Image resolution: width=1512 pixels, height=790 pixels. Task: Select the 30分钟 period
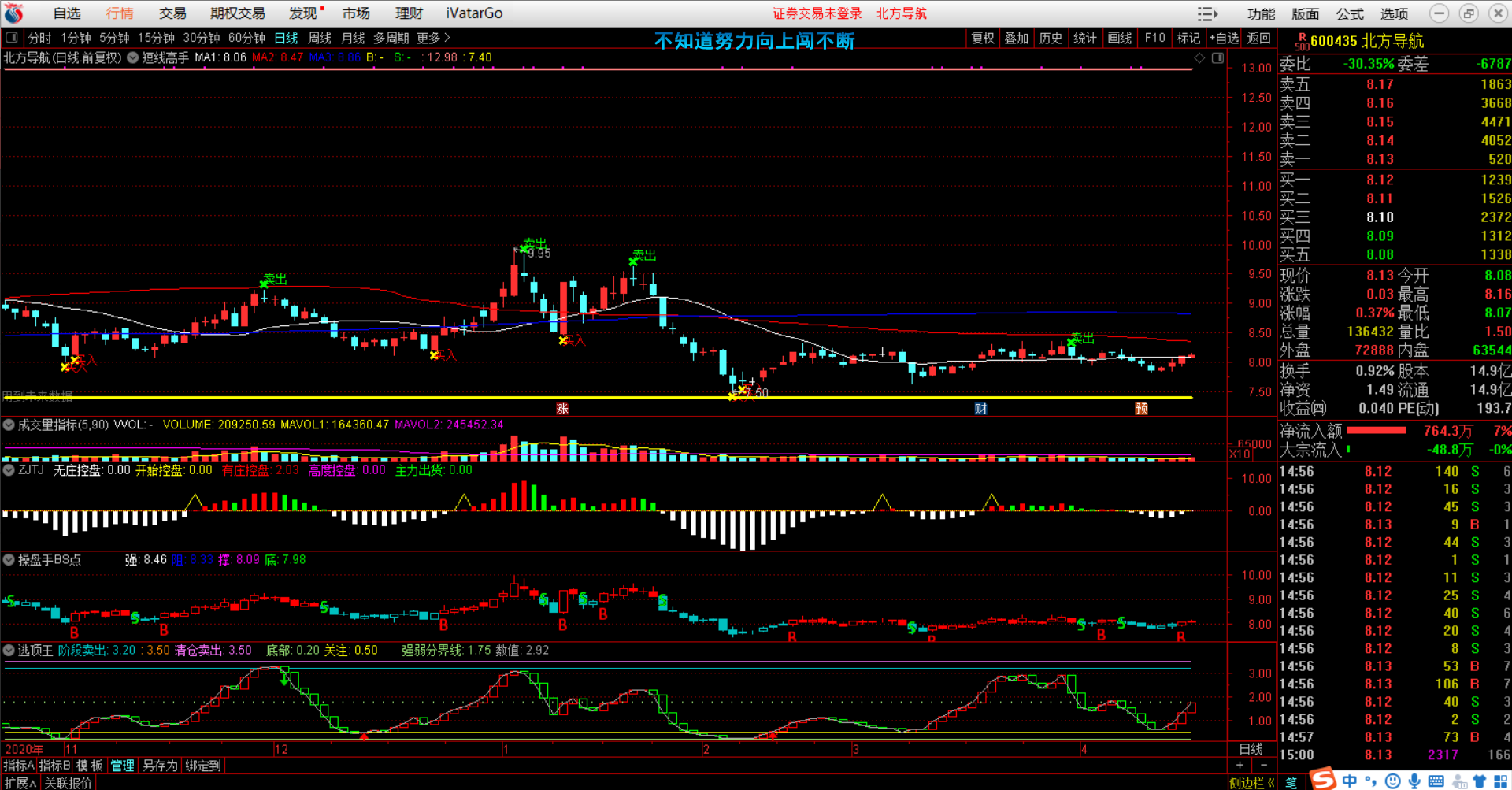[x=202, y=38]
